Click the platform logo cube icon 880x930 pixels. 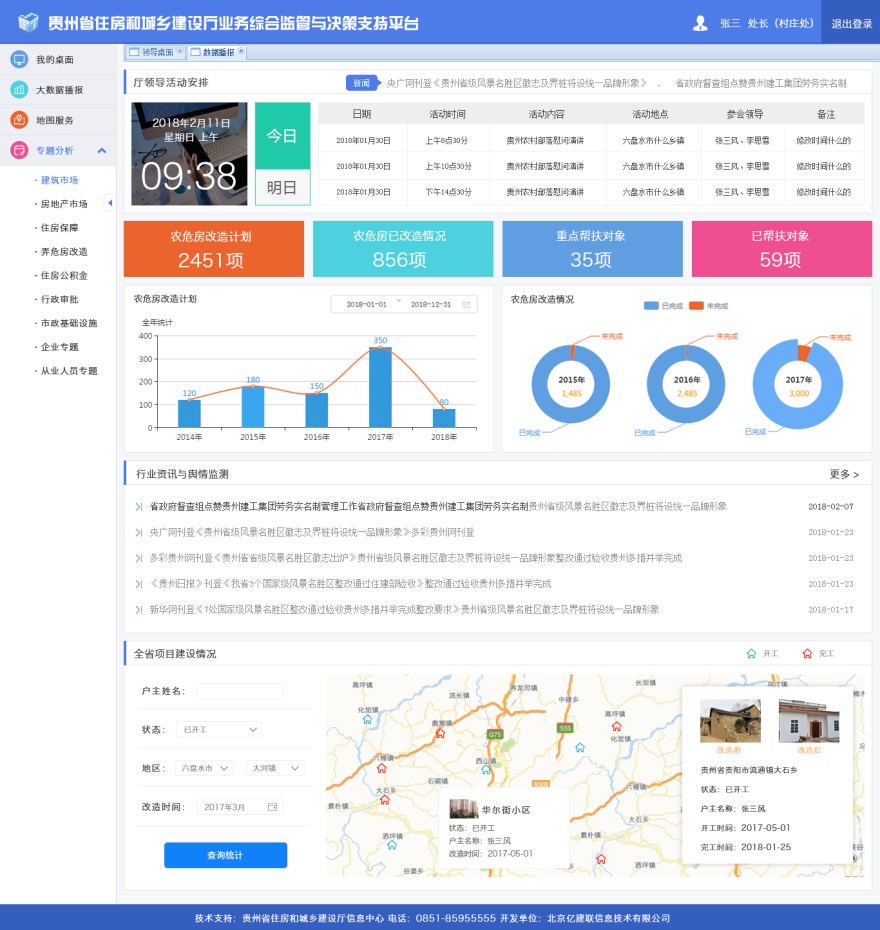pos(28,23)
